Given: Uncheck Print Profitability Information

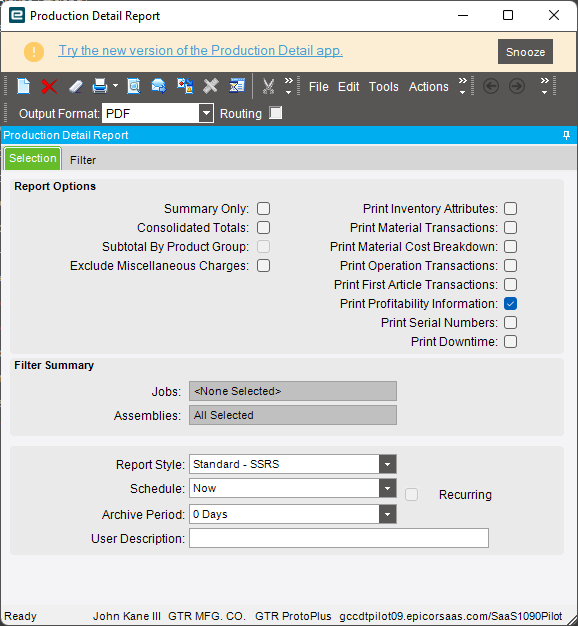Looking at the screenshot, I should tap(511, 304).
